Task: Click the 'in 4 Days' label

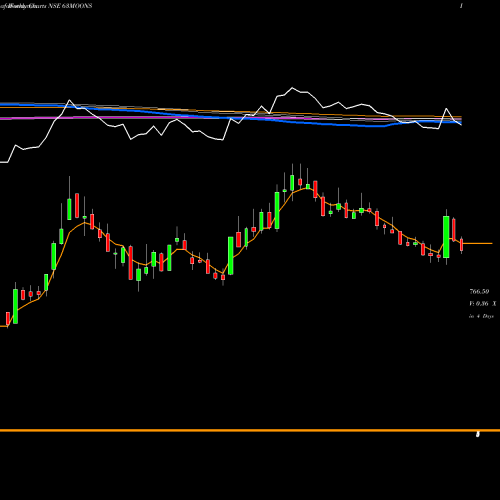Action: pyautogui.click(x=481, y=316)
